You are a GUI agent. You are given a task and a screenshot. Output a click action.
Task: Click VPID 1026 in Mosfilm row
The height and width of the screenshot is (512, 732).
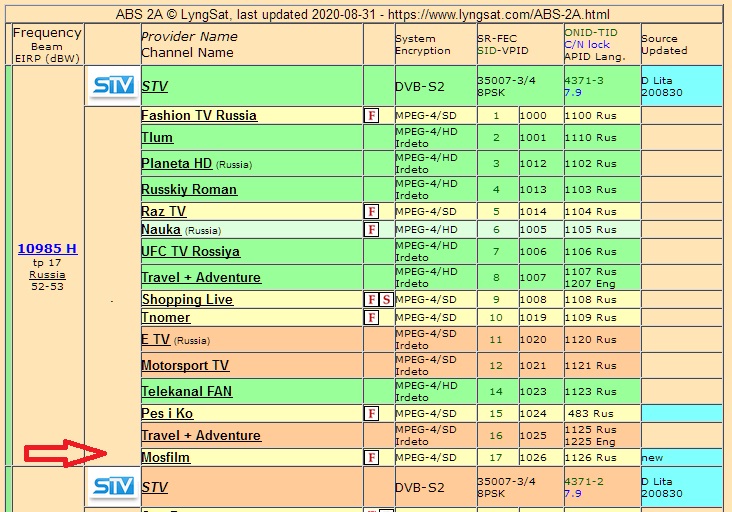pyautogui.click(x=533, y=457)
